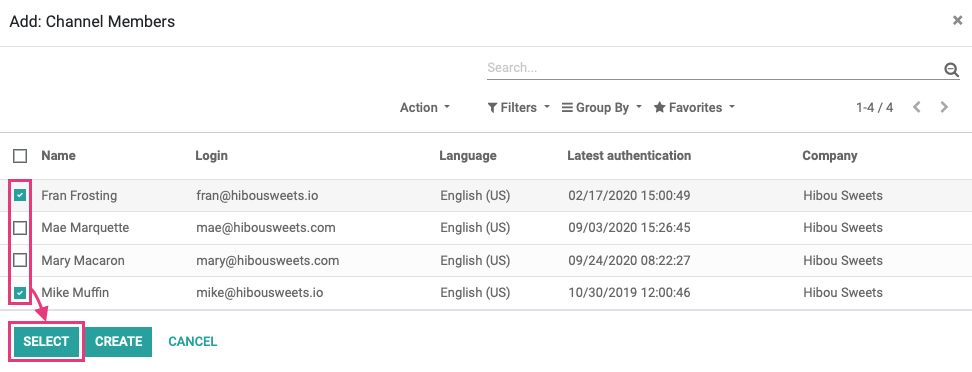972x372 pixels.
Task: Sort by Latest authentication column header
Action: pyautogui.click(x=629, y=156)
